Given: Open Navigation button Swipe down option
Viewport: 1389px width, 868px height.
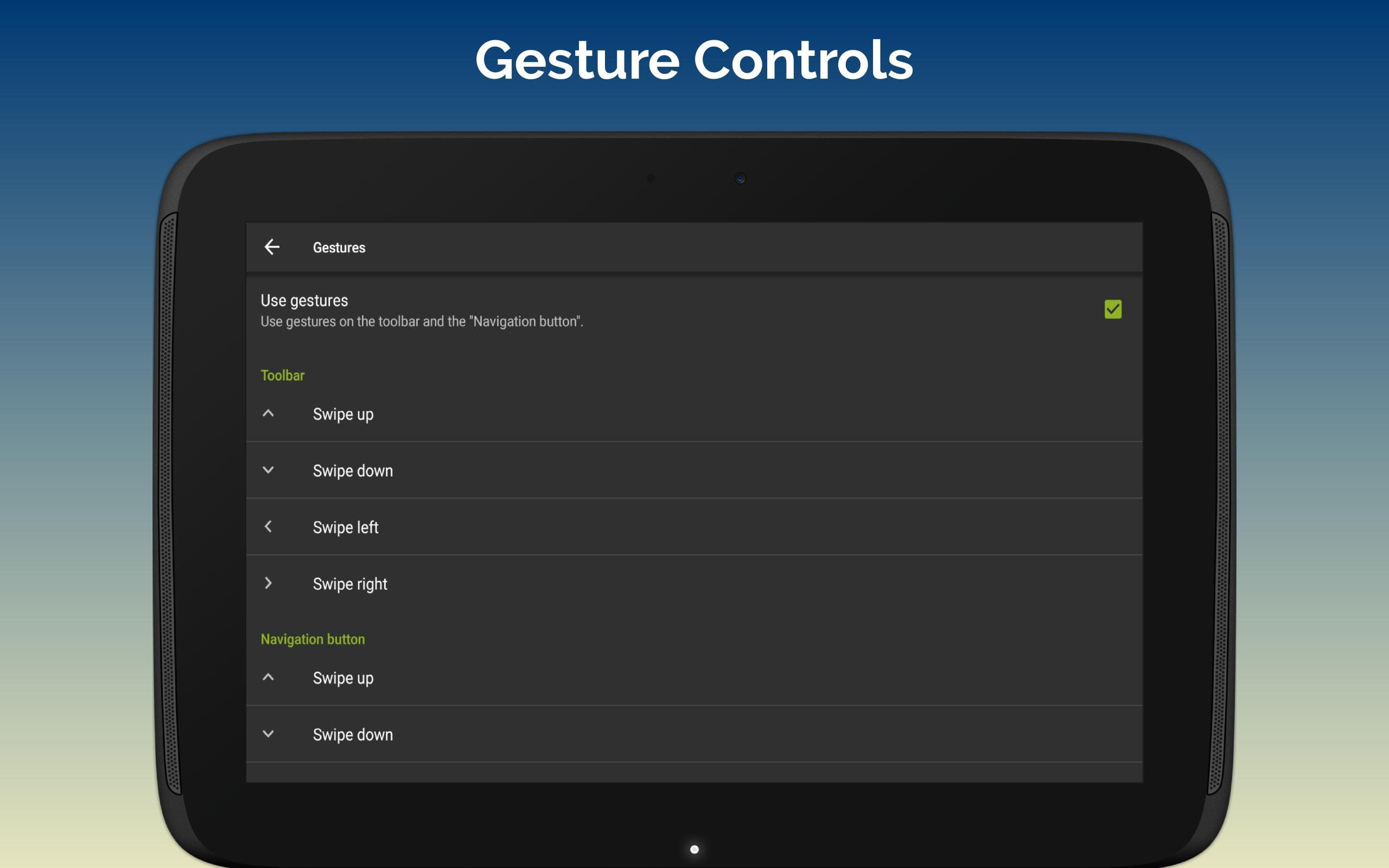Looking at the screenshot, I should click(353, 735).
